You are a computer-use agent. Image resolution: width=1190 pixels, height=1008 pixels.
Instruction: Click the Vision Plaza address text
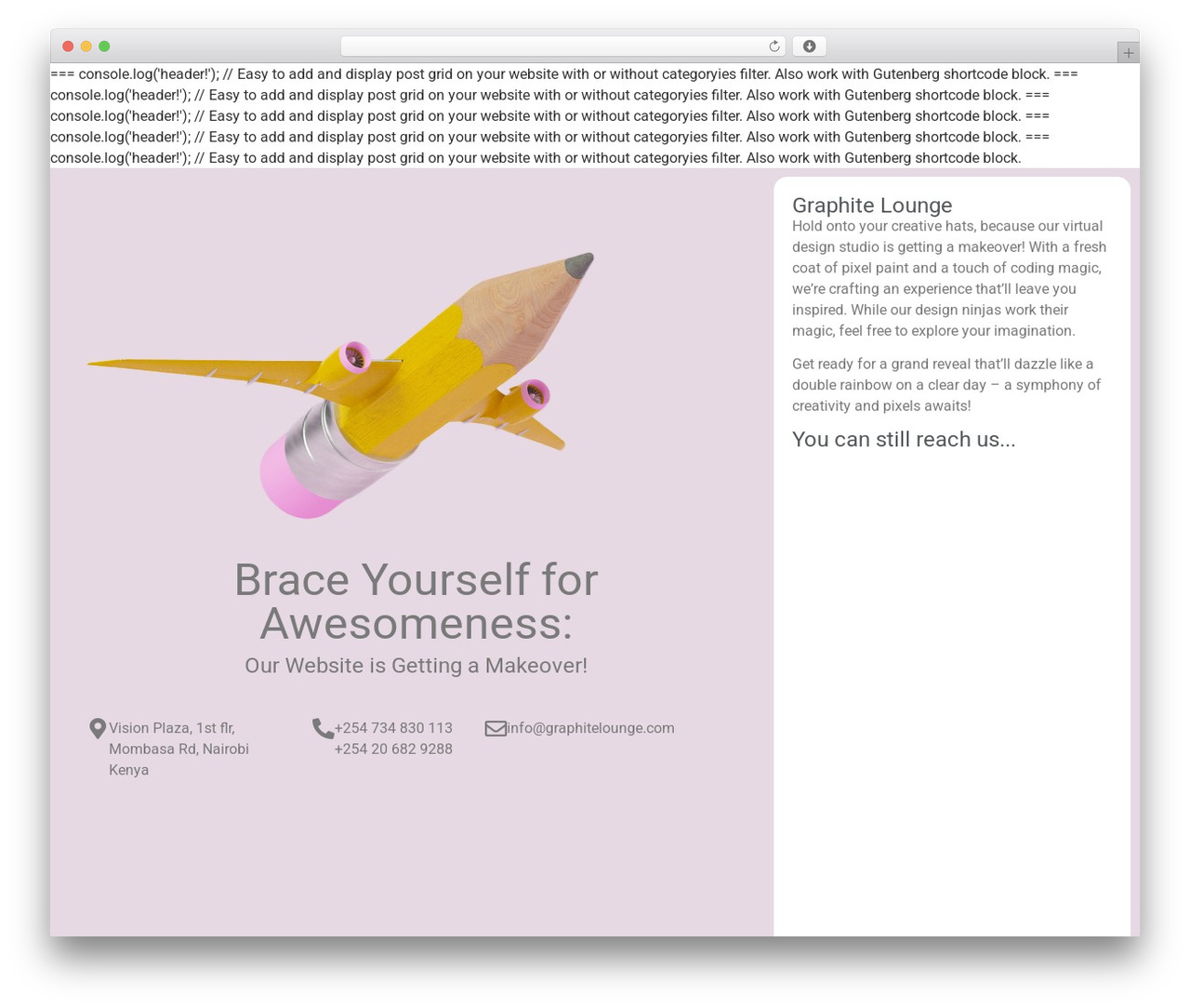pyautogui.click(x=178, y=749)
